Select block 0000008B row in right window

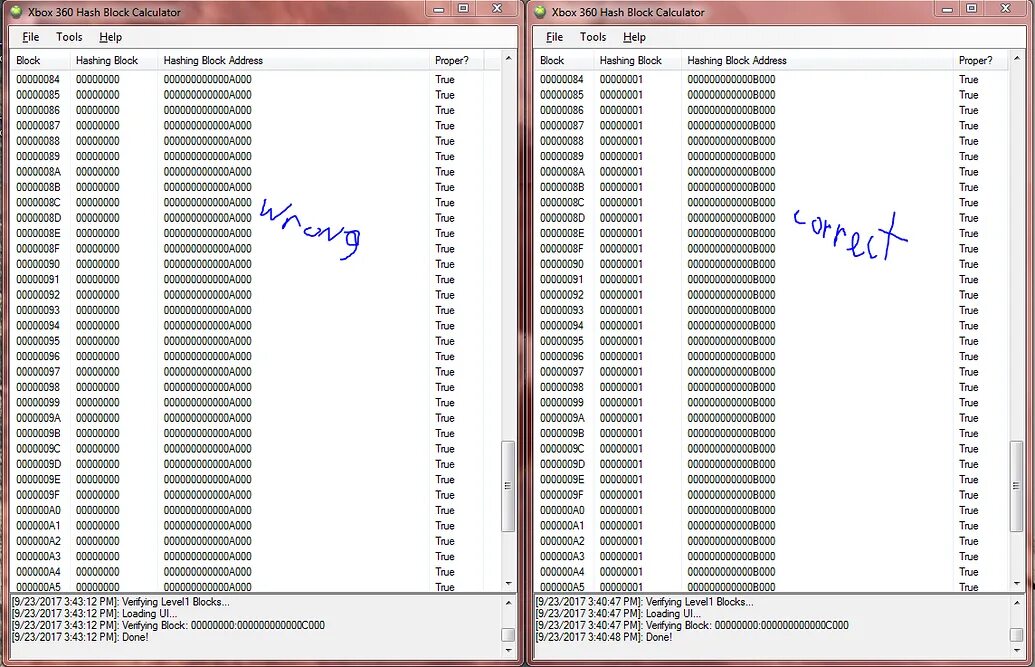pos(772,187)
